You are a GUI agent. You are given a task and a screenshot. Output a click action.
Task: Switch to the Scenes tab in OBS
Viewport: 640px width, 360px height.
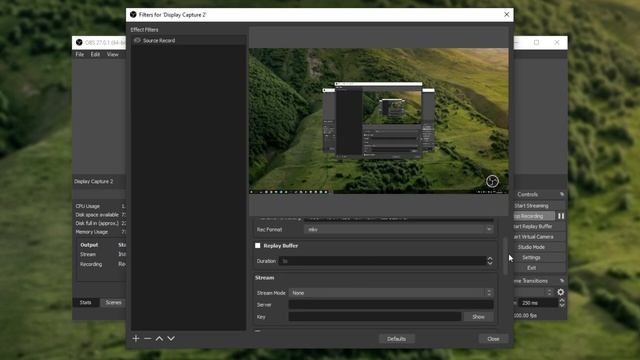pos(113,302)
